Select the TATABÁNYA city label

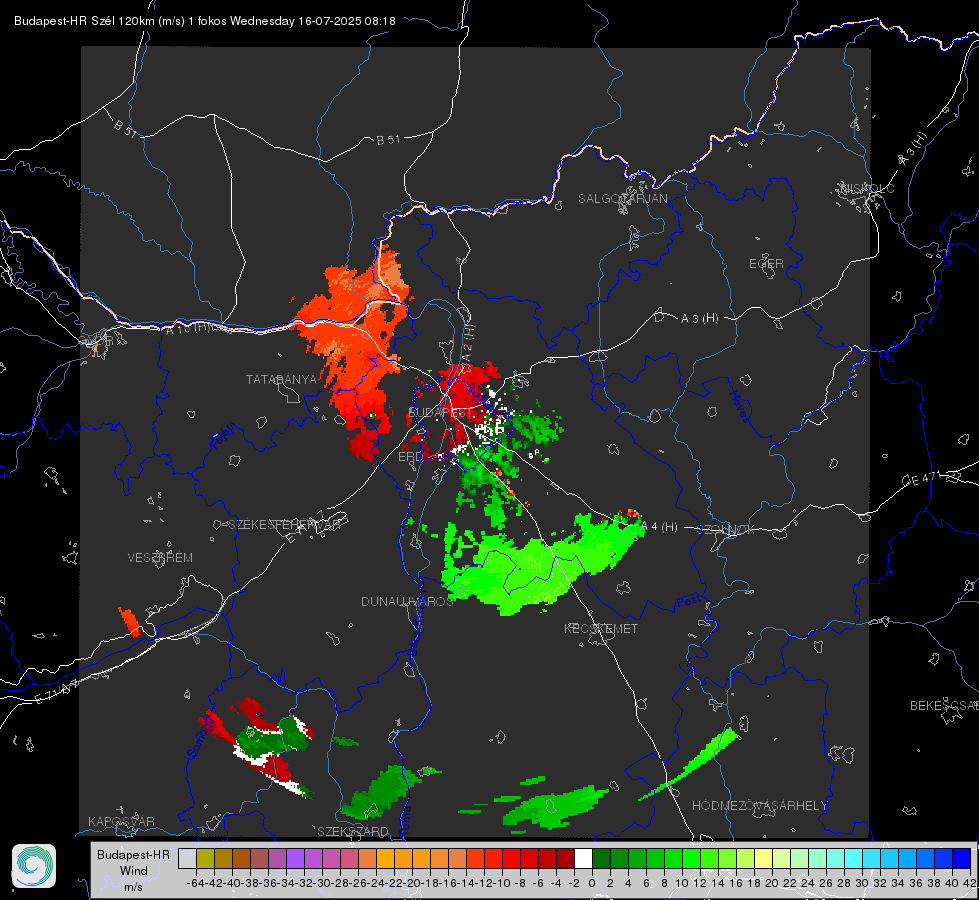tap(282, 380)
